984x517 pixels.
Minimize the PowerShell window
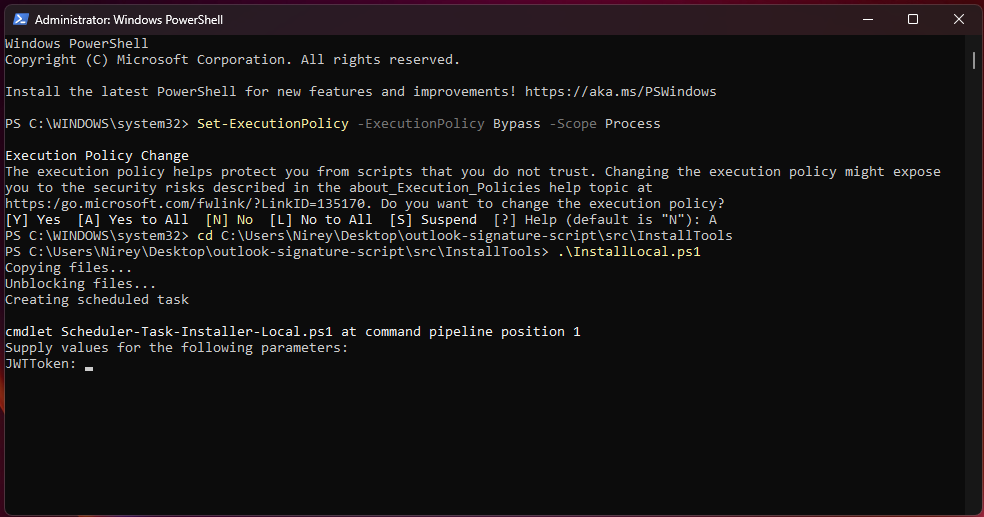(868, 19)
